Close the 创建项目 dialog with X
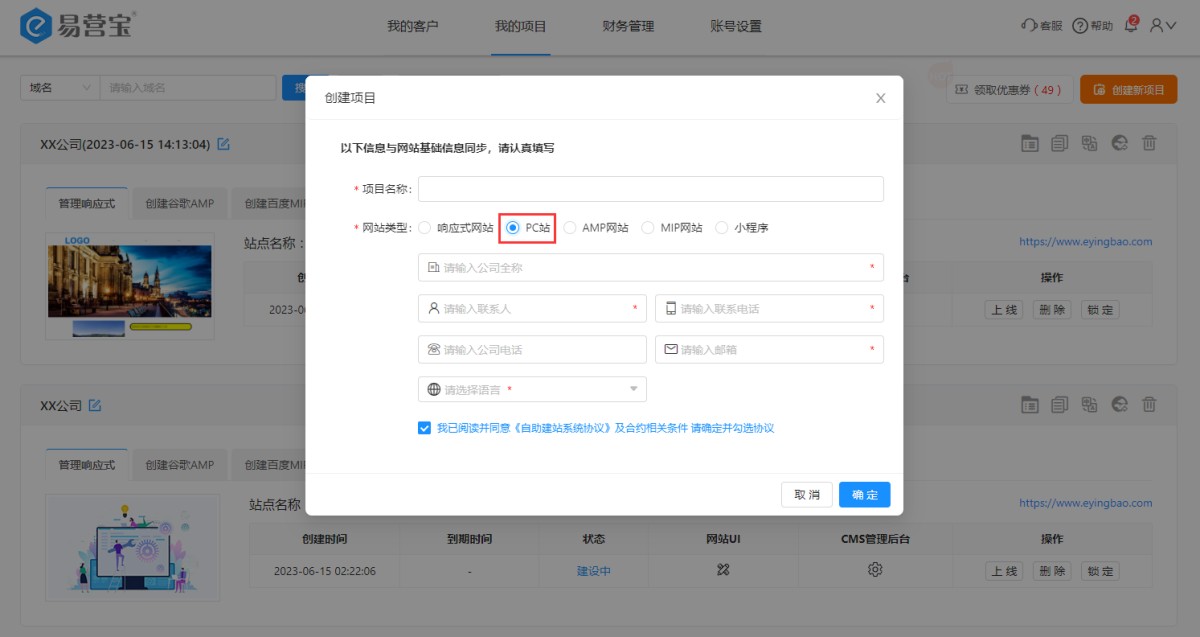The image size is (1200, 637). tap(880, 98)
